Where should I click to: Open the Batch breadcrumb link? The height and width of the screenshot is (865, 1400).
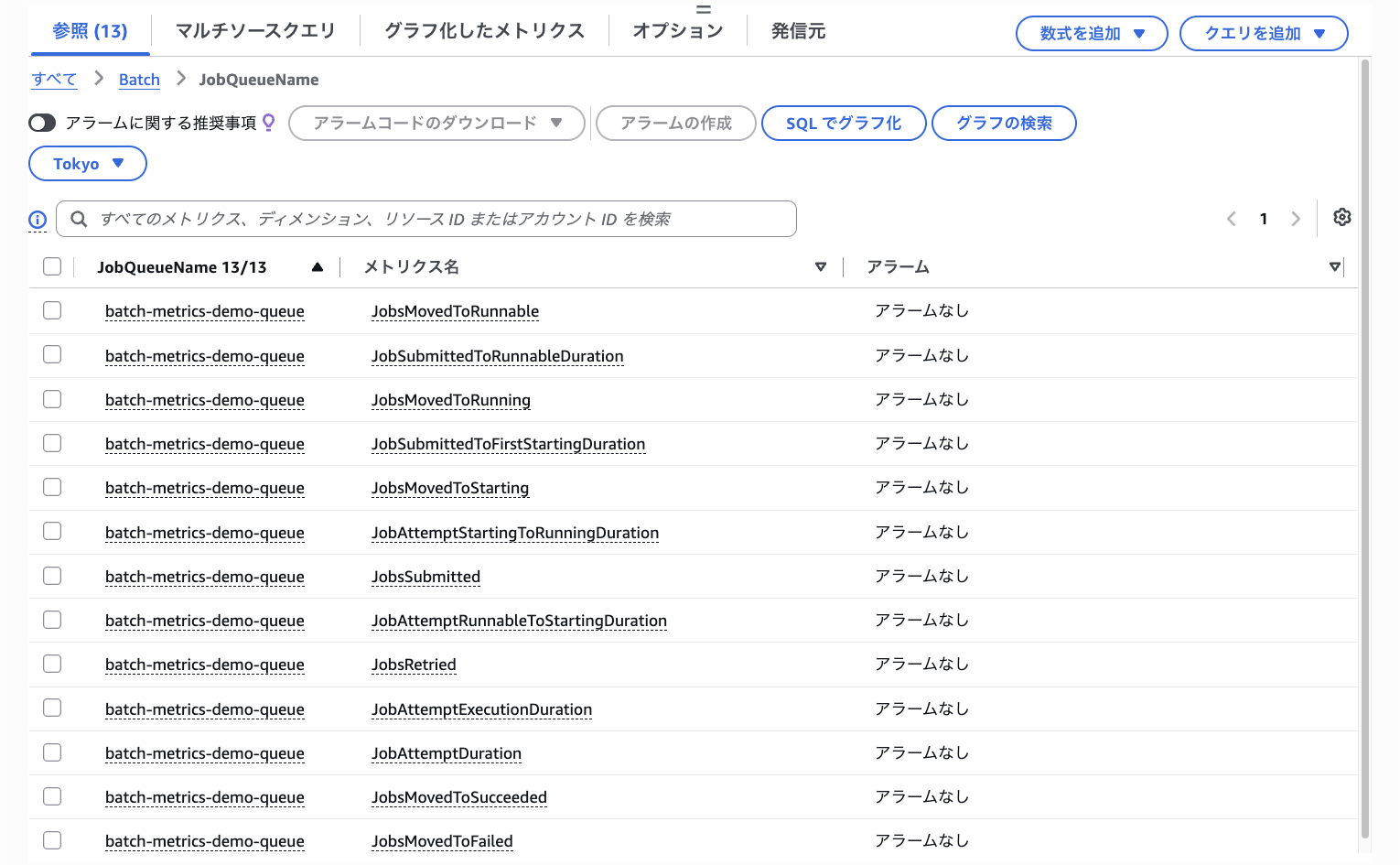click(139, 80)
